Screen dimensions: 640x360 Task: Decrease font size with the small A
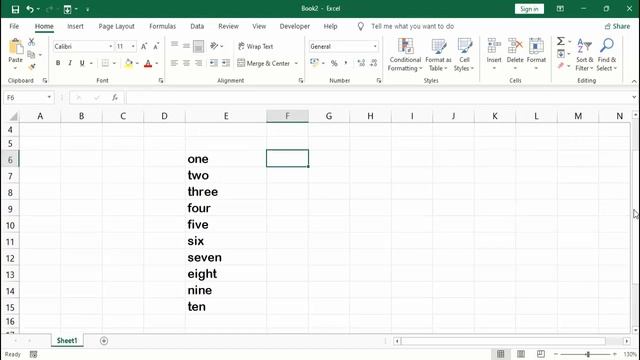point(156,47)
